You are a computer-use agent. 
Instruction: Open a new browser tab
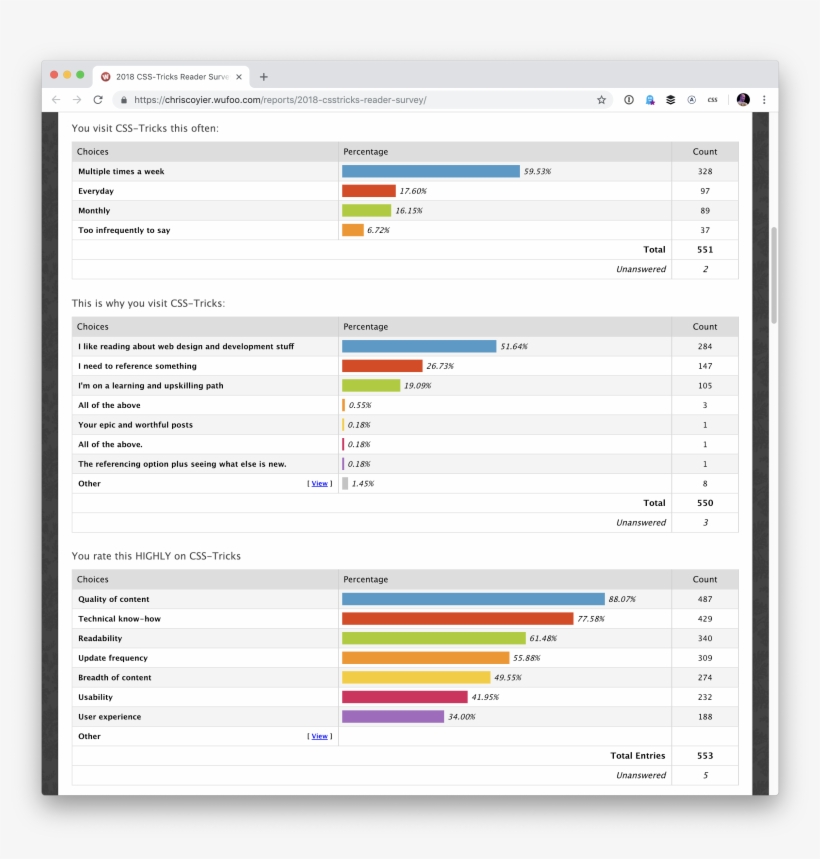(263, 77)
